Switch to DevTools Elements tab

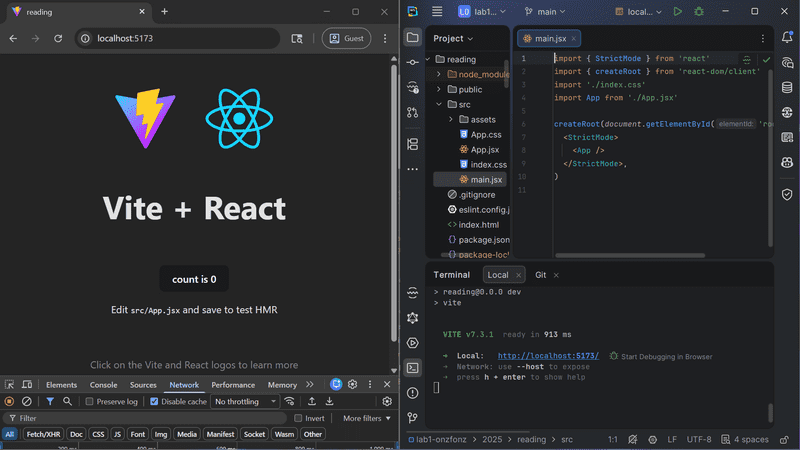click(x=61, y=385)
